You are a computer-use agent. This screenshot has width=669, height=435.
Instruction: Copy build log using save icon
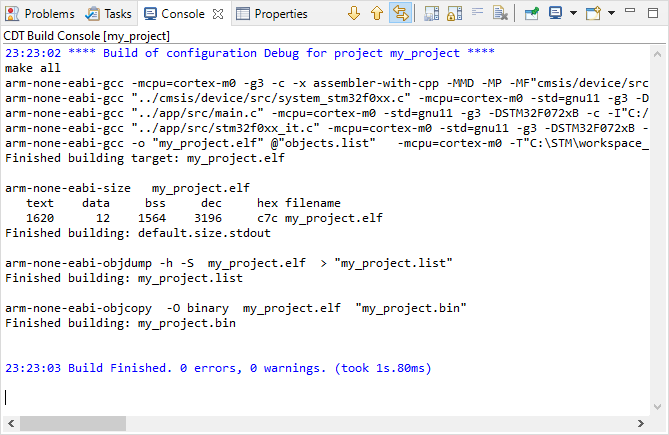(x=432, y=14)
